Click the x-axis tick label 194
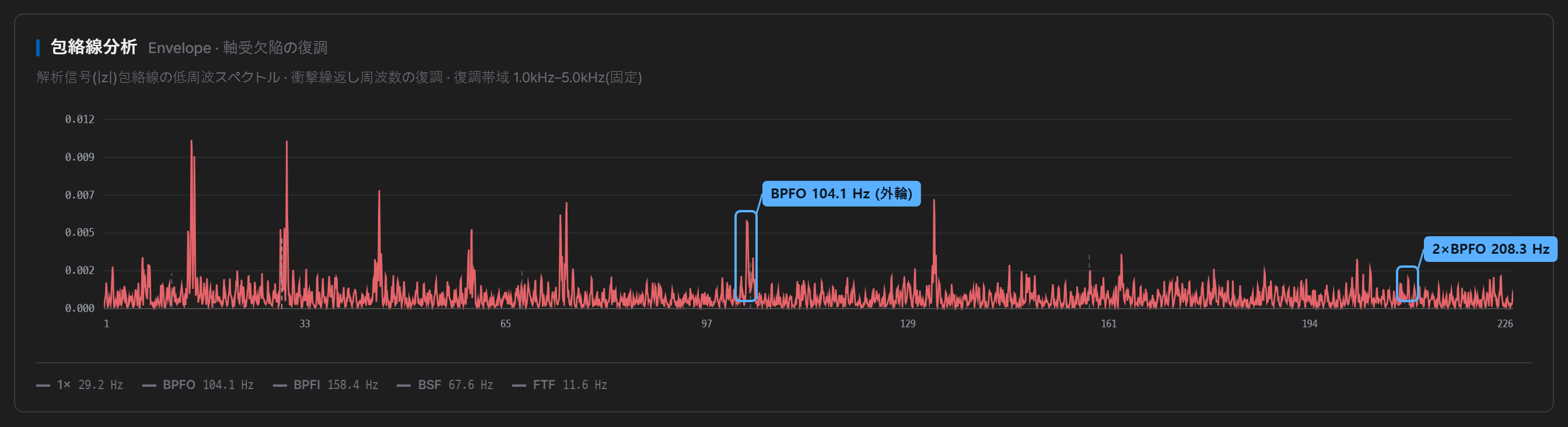The image size is (1568, 427). 1310,324
